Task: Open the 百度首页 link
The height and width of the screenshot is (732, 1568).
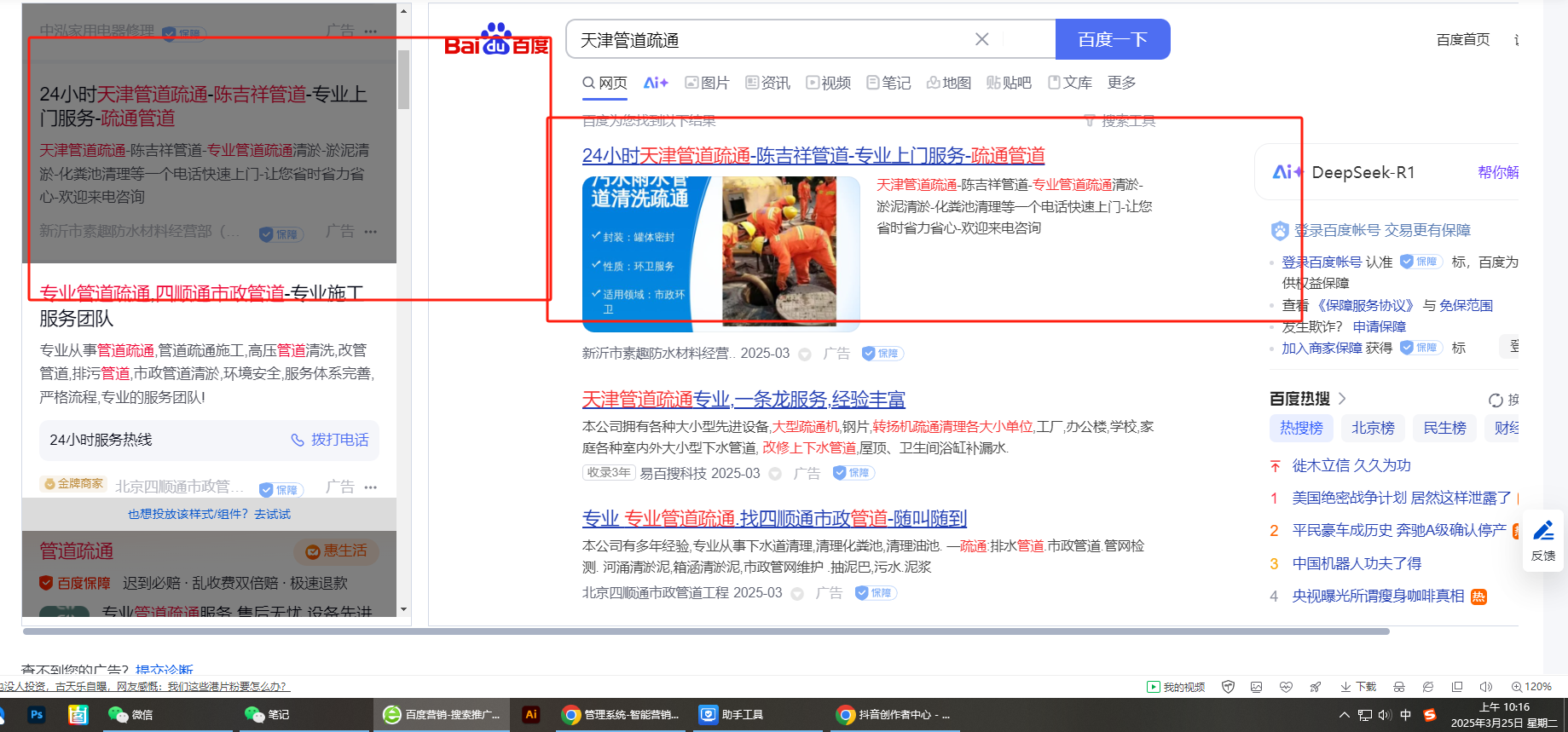Action: (1463, 39)
